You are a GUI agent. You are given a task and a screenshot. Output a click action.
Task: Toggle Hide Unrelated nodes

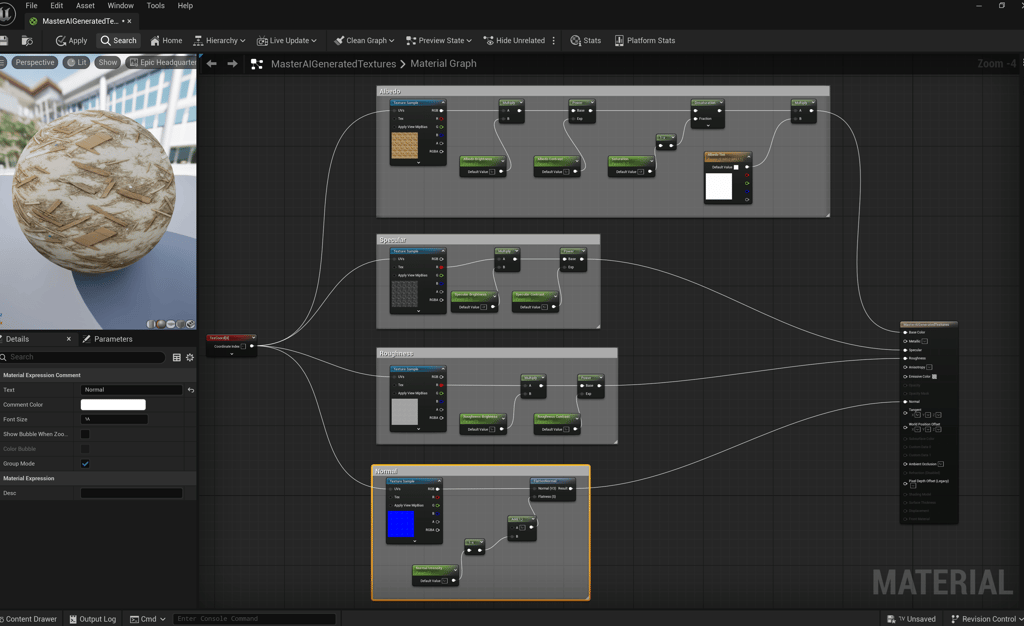click(x=514, y=41)
